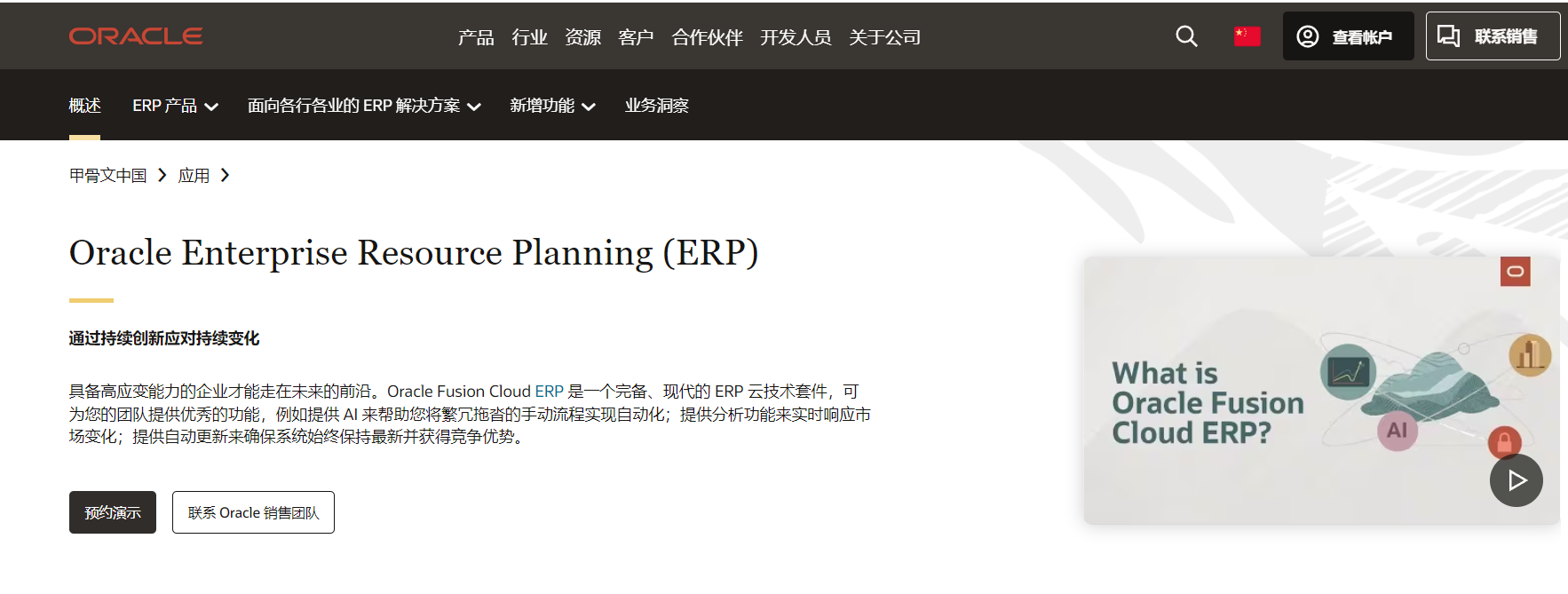
Task: Select the China flag country icon
Action: click(1247, 36)
